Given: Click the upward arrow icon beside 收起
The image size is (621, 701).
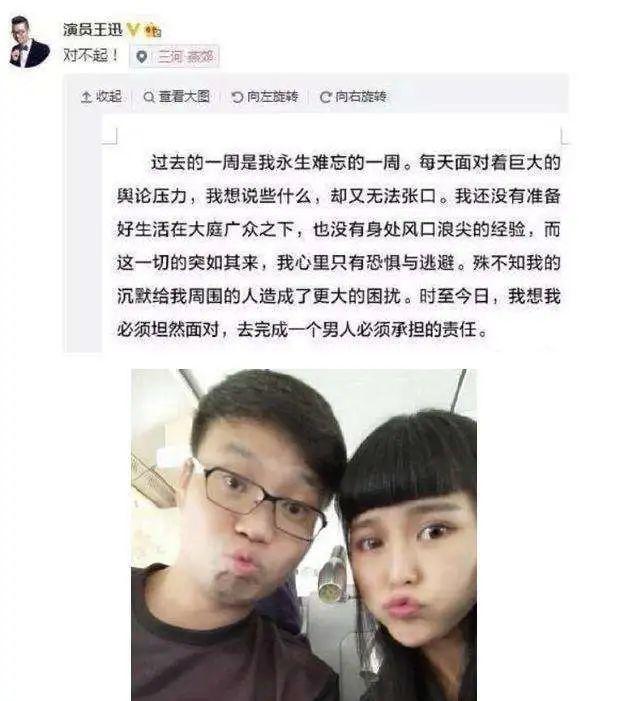Looking at the screenshot, I should point(86,97).
